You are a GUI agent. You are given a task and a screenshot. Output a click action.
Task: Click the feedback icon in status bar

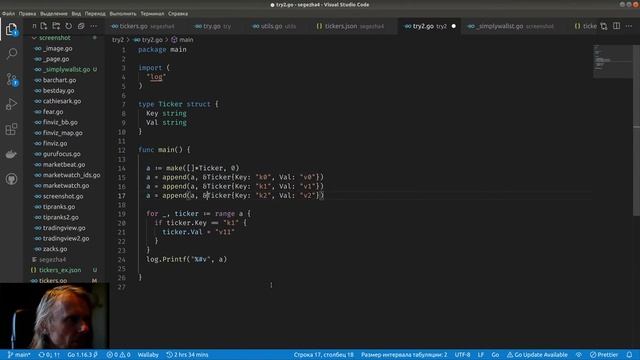(579, 355)
